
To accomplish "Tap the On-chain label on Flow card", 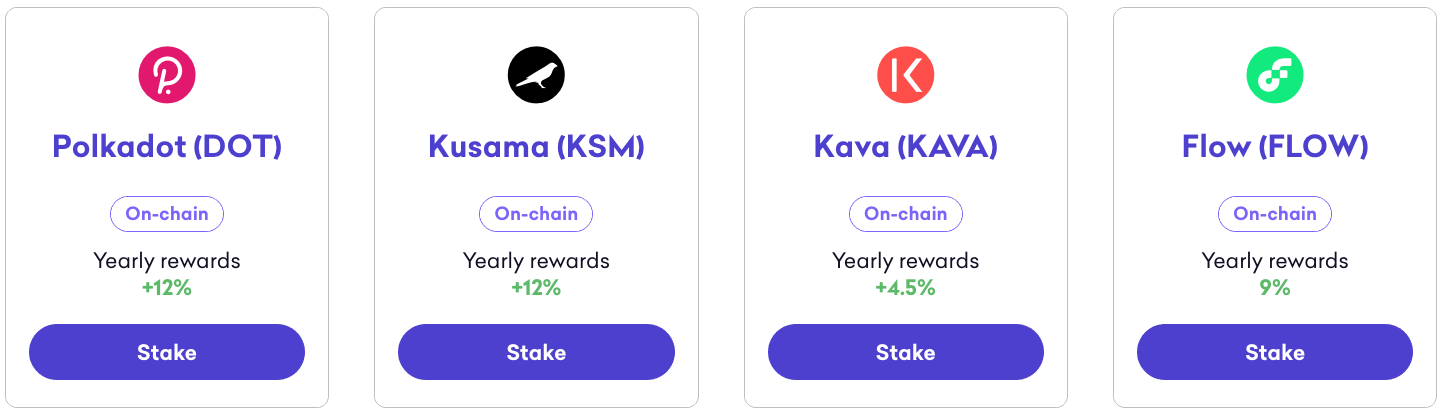I will 1275,214.
